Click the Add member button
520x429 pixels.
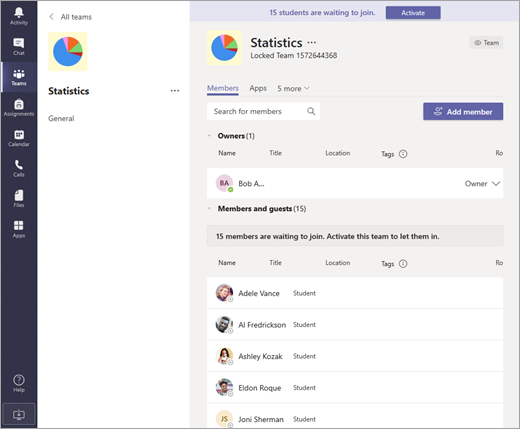click(x=463, y=112)
